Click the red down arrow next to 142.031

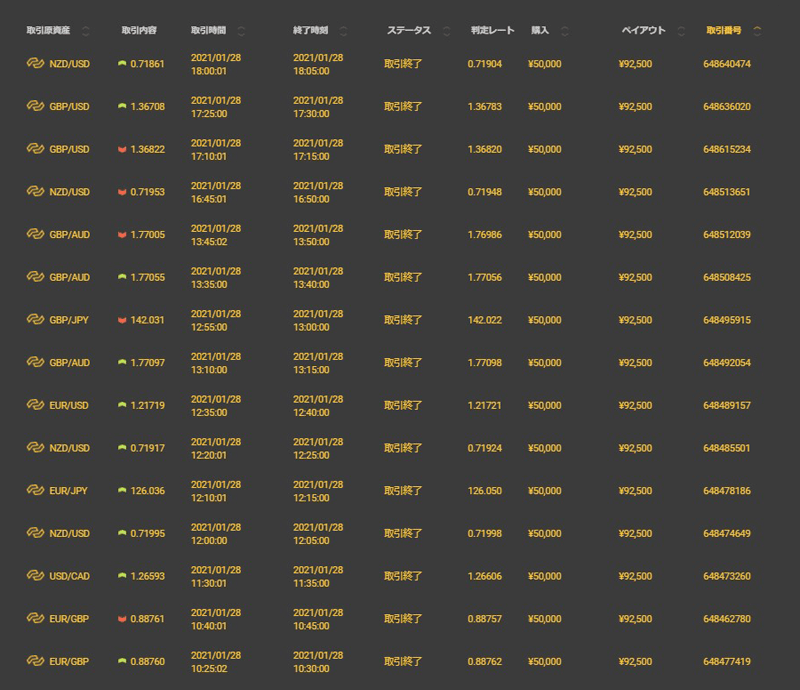[122, 320]
